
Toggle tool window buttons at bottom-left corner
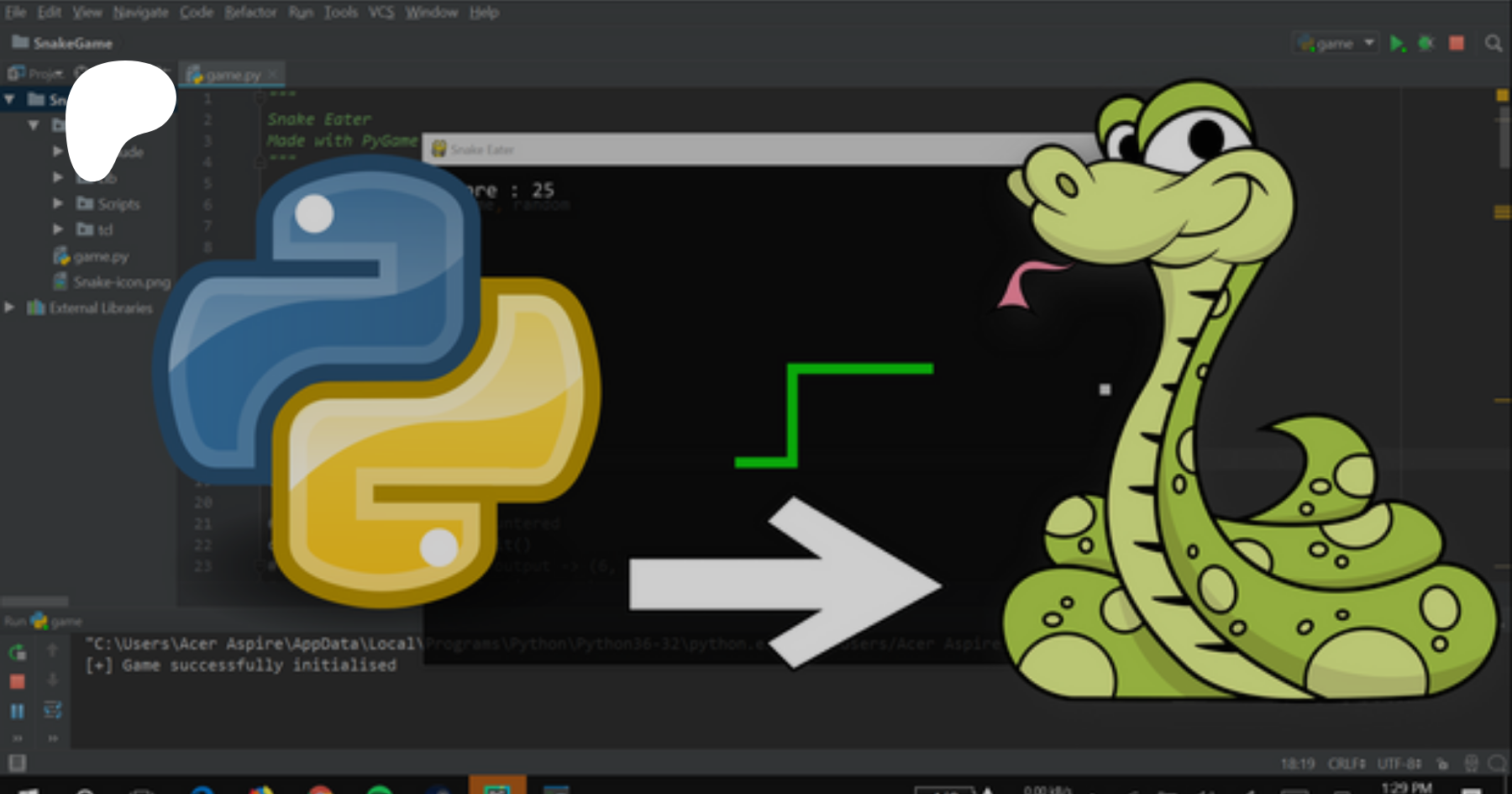click(x=17, y=763)
